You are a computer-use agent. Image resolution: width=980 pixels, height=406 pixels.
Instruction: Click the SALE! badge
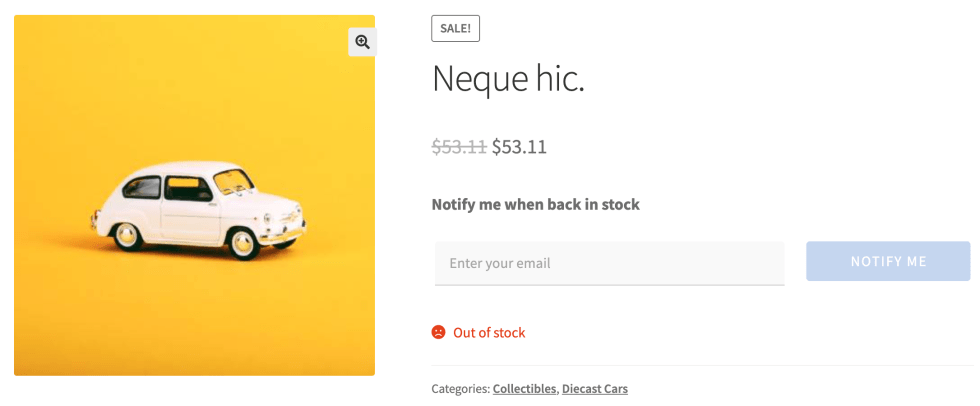[x=455, y=29]
